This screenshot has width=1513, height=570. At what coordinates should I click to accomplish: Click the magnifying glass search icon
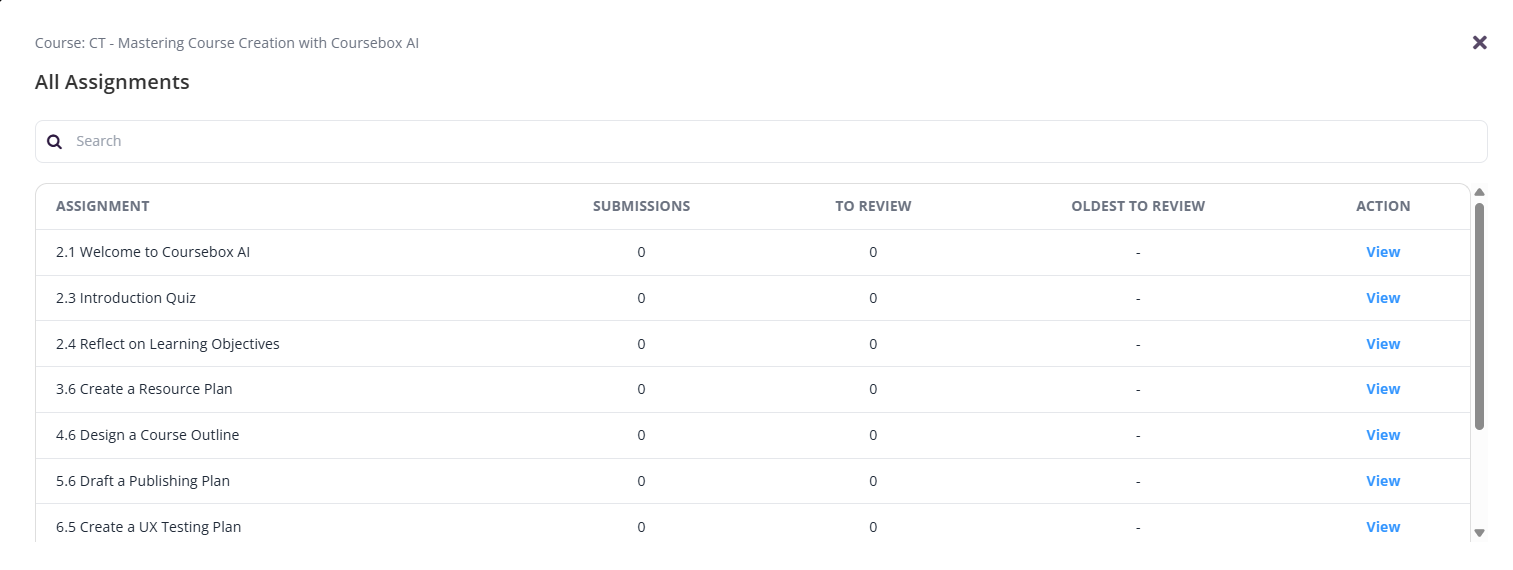click(x=55, y=142)
